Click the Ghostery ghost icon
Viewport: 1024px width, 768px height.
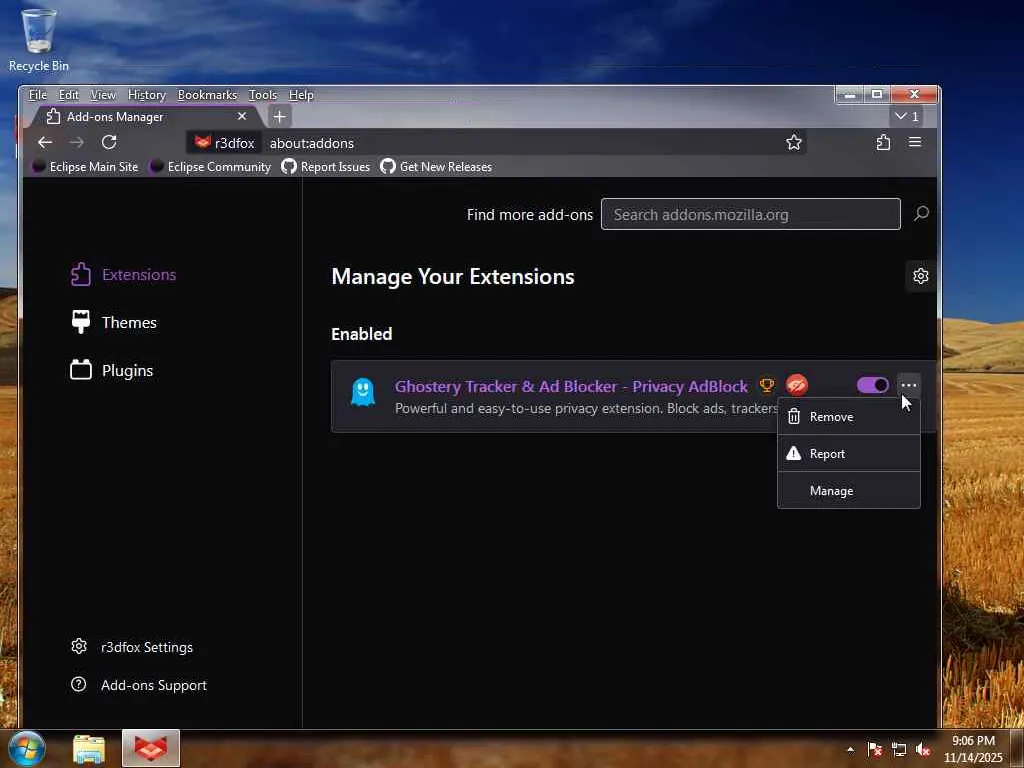[363, 392]
